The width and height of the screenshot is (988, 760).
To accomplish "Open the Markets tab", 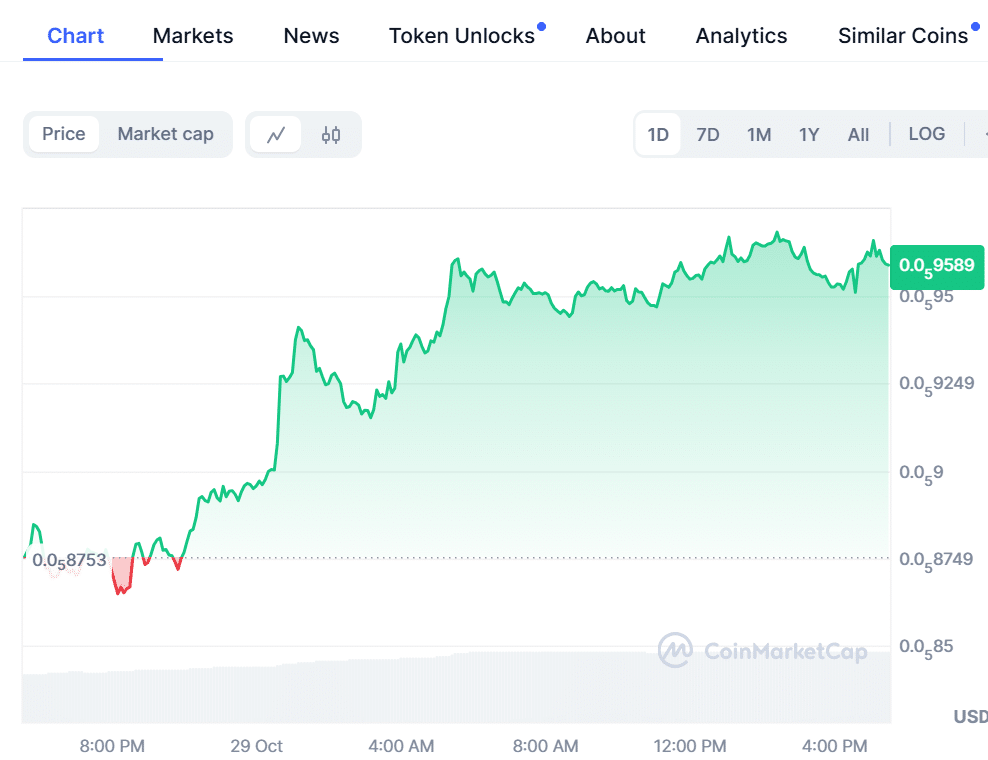I will click(x=193, y=36).
